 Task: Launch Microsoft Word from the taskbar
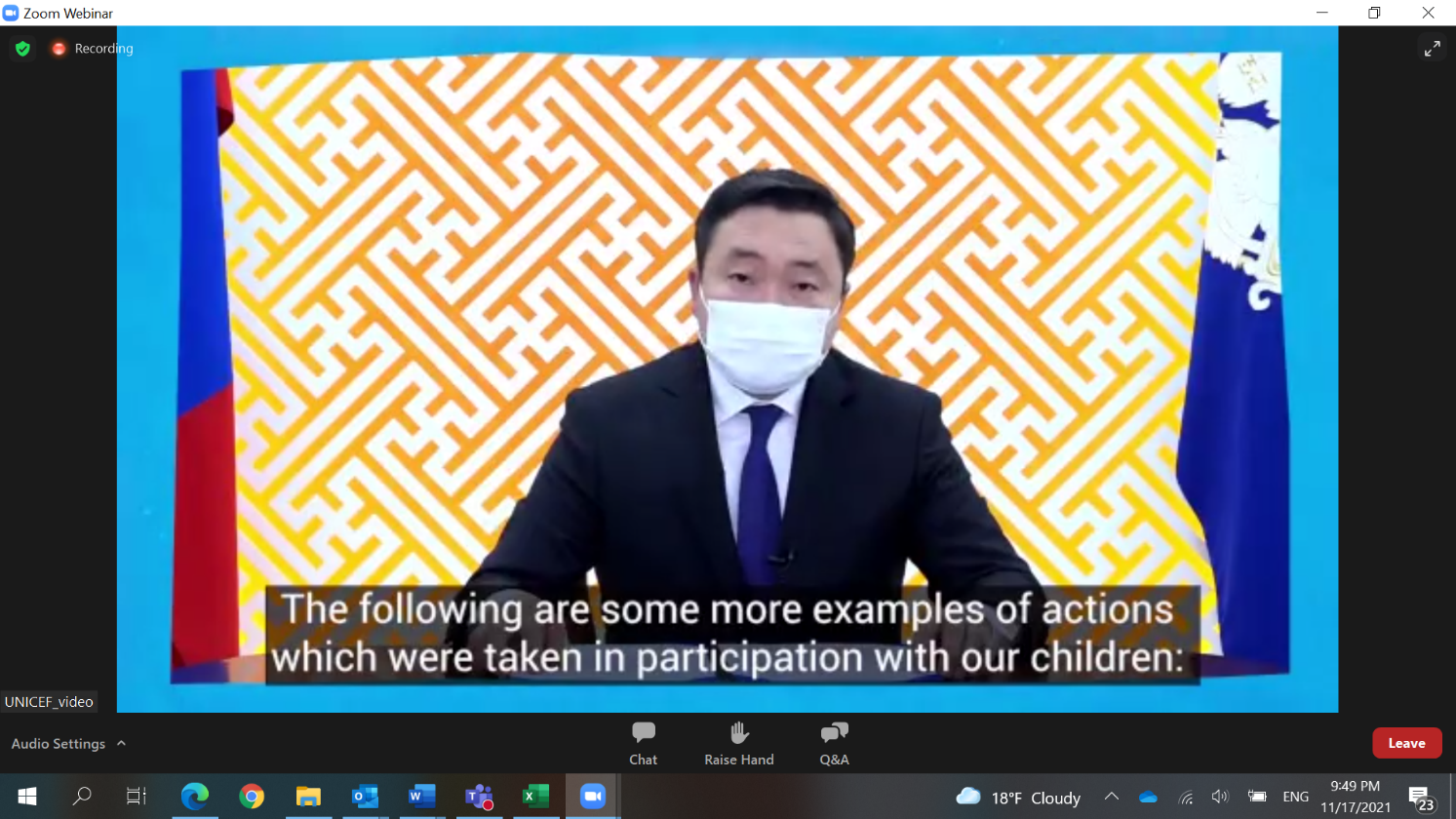(x=421, y=797)
